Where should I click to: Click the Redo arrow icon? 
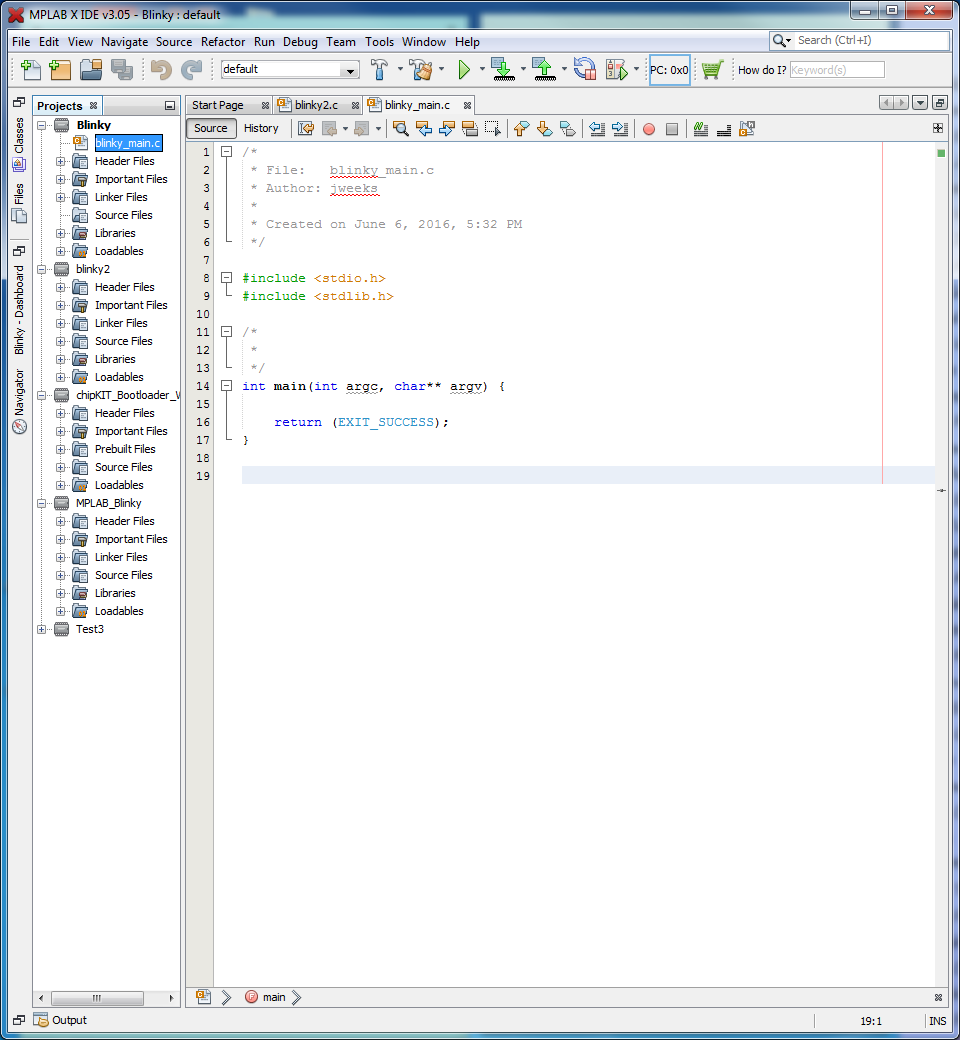click(192, 70)
